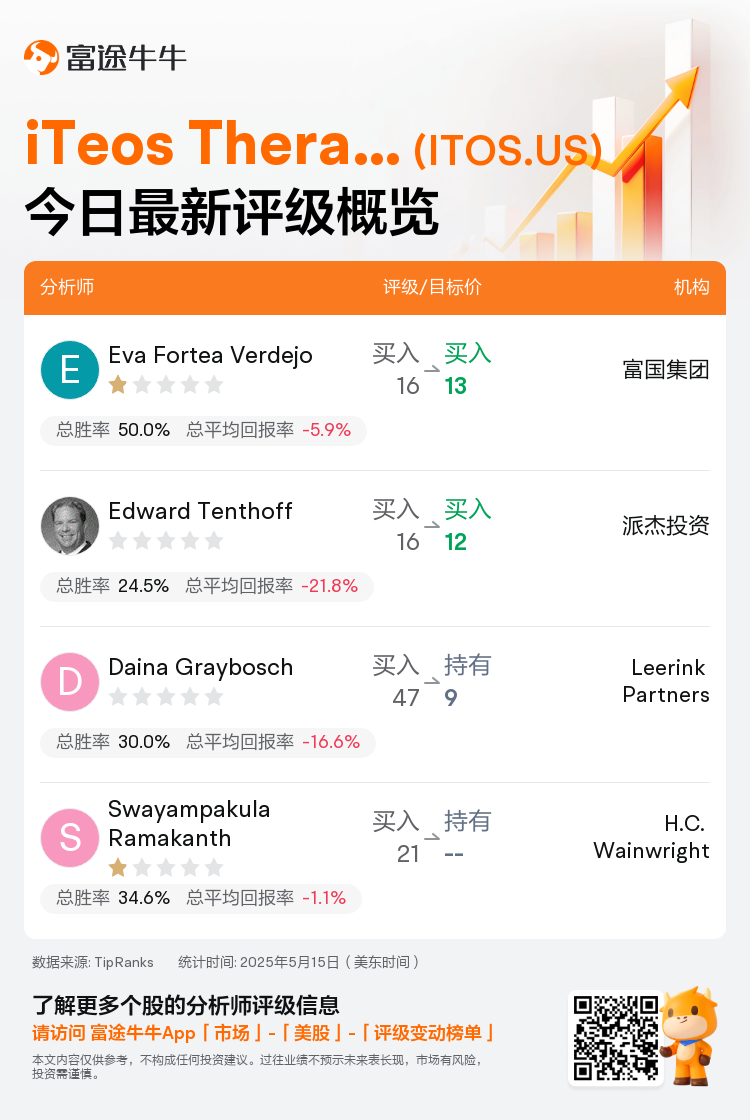Image resolution: width=750 pixels, height=1120 pixels.
Task: Click the orange bull mascot
Action: pos(689,1036)
